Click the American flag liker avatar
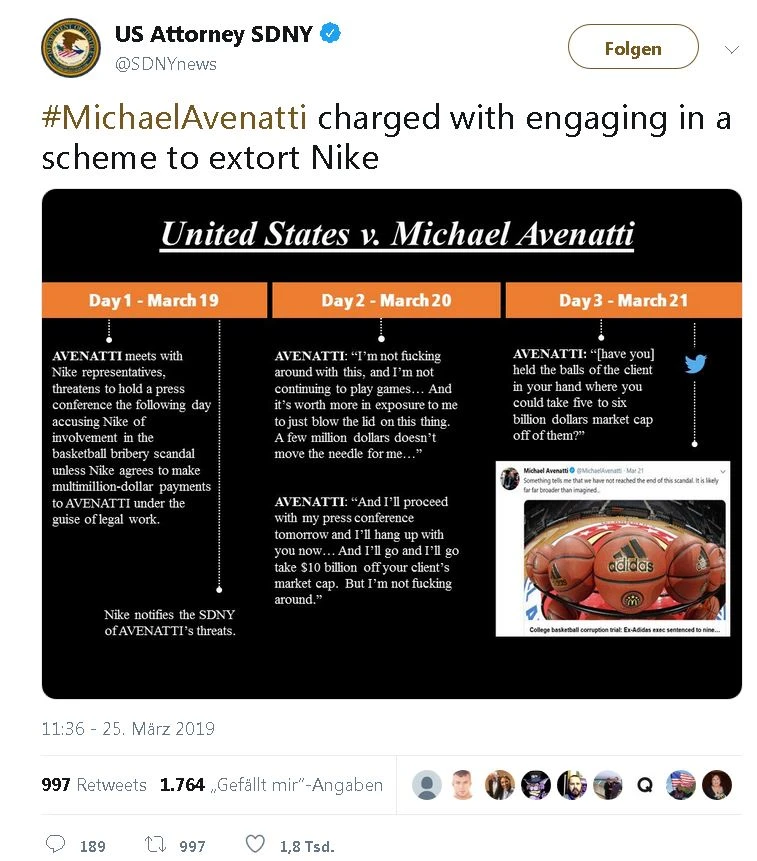Viewport: 757px width, 861px height. [x=681, y=785]
